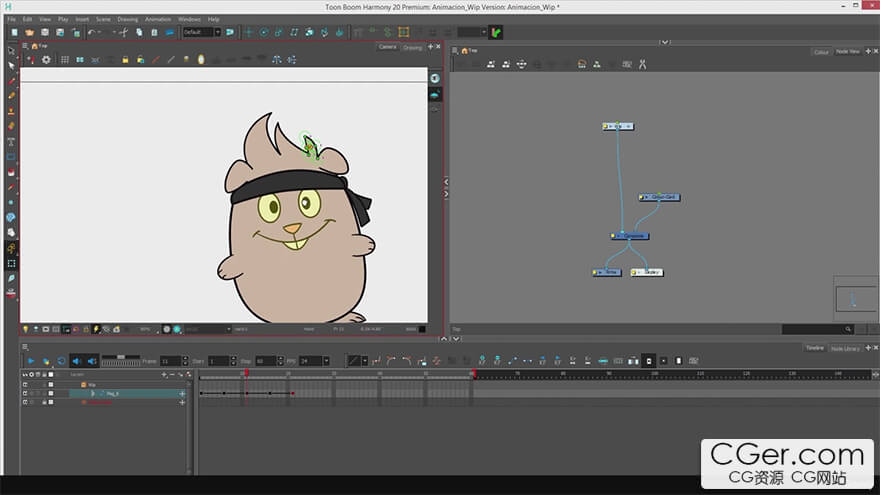
Task: Click the Start frame input field
Action: (219, 361)
